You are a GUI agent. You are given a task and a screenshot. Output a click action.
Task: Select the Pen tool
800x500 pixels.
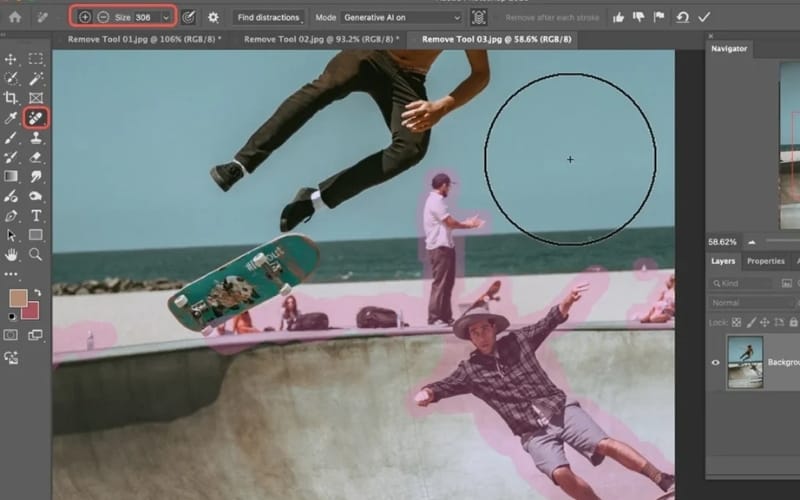tap(11, 216)
